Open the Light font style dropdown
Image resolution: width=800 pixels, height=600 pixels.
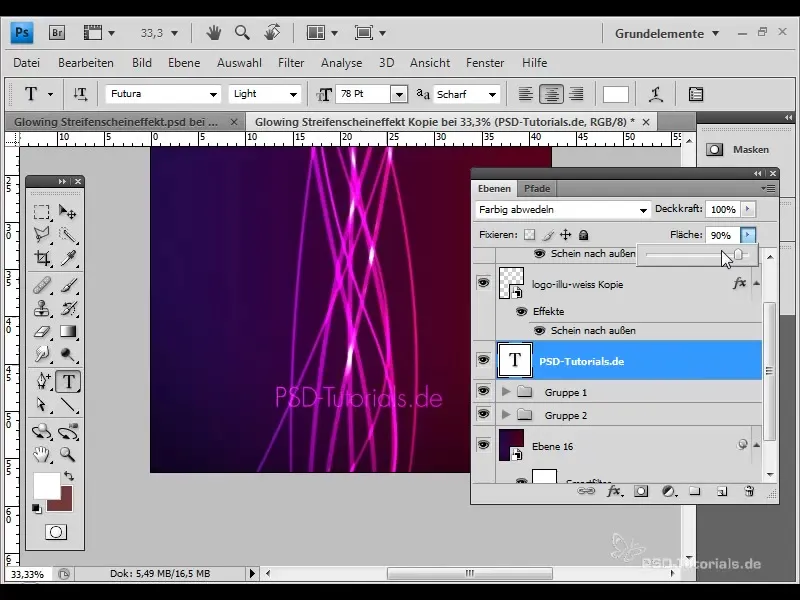(x=293, y=94)
